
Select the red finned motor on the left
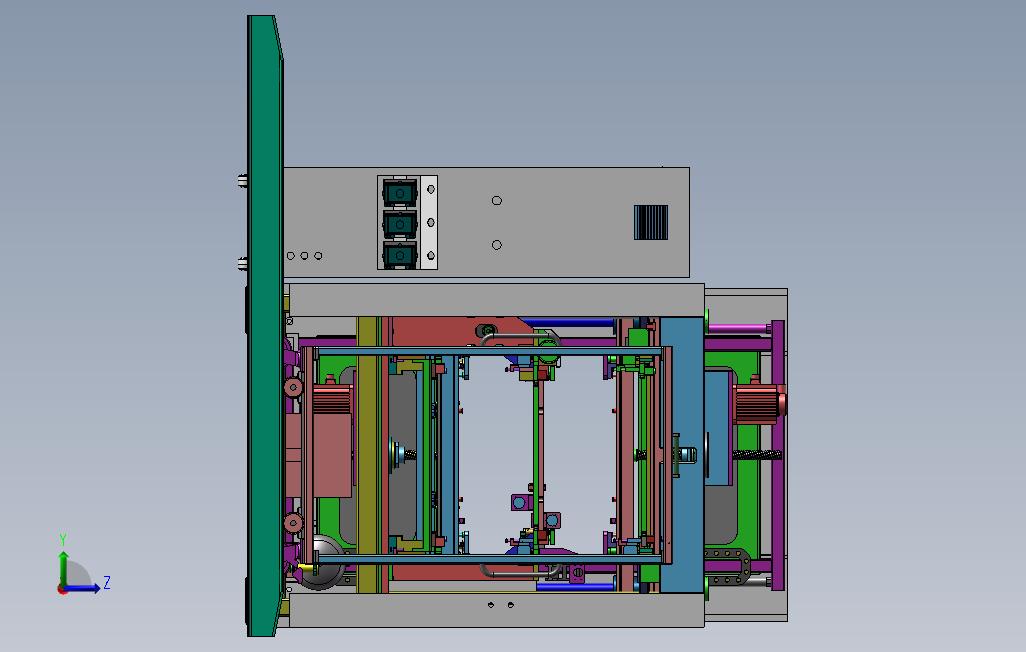coord(332,399)
